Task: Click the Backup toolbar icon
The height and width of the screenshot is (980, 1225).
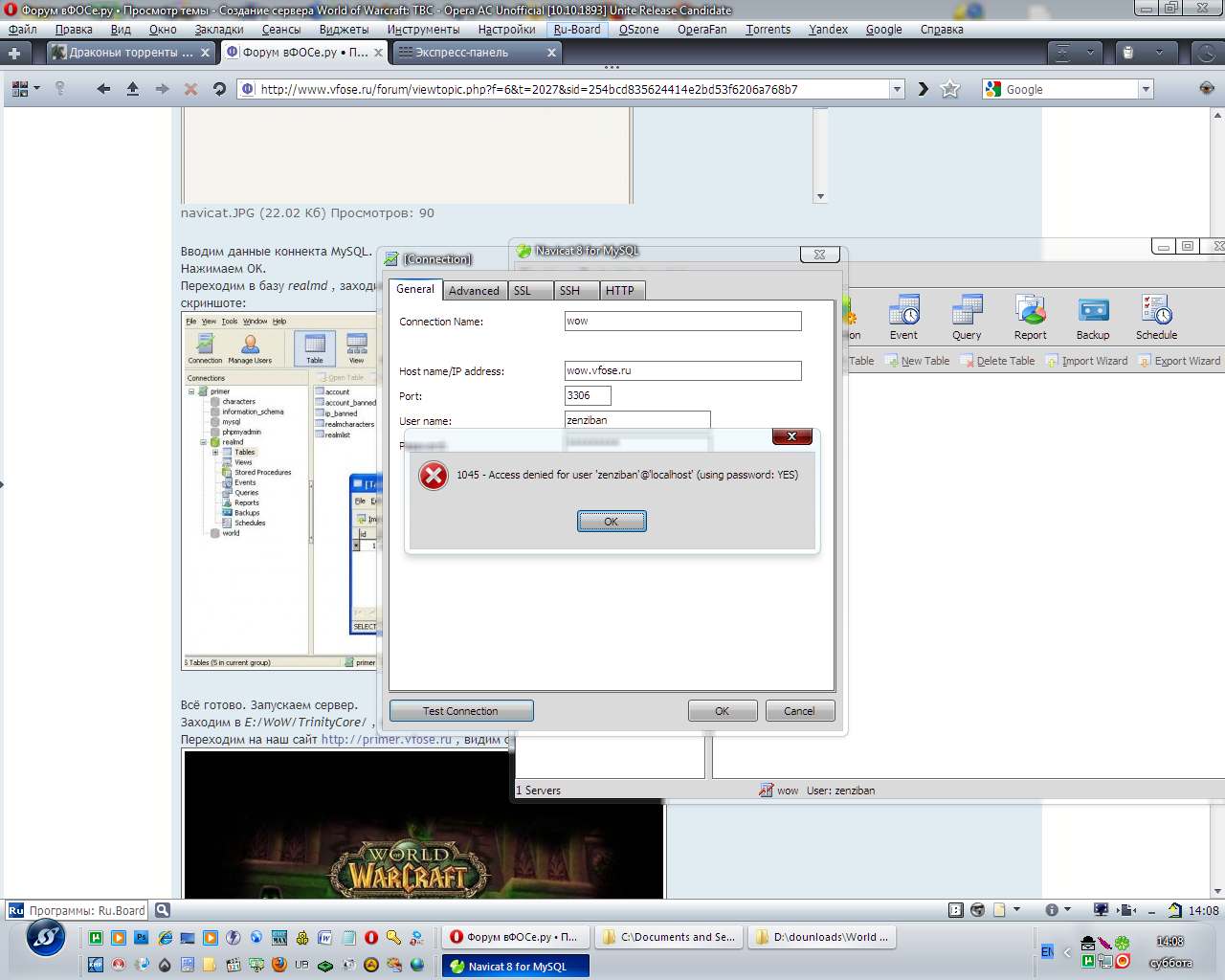Action: (x=1093, y=318)
